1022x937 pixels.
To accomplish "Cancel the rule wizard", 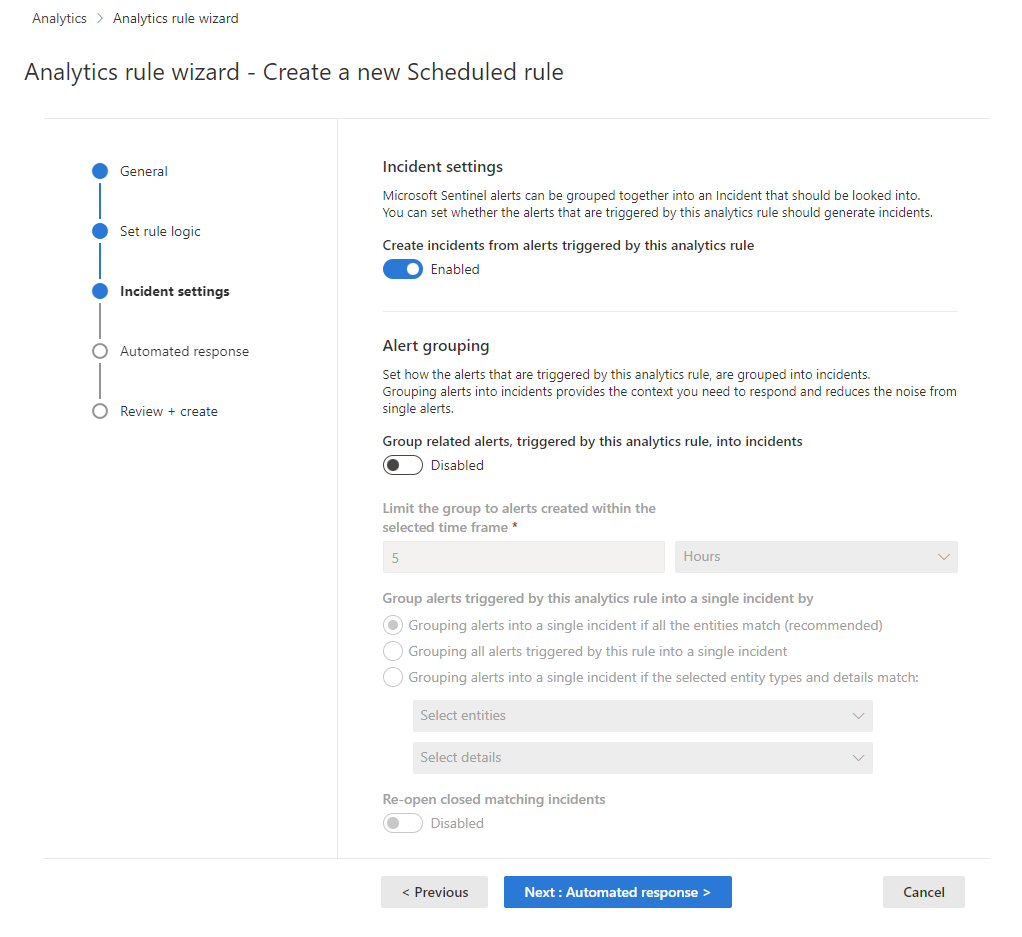I will pyautogui.click(x=922, y=892).
